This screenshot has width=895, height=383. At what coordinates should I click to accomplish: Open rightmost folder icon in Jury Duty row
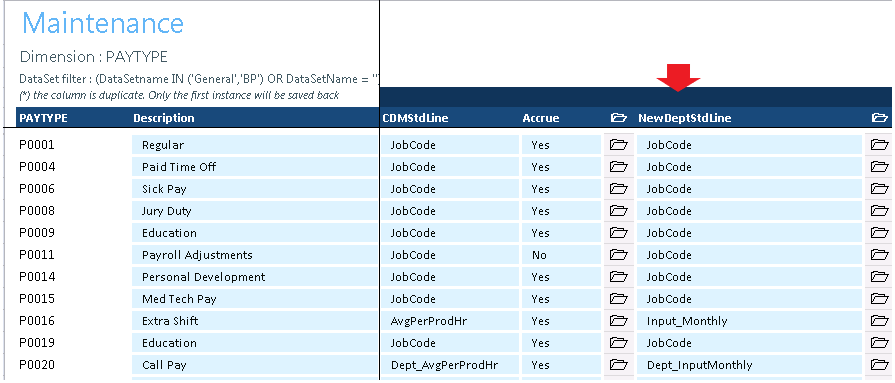click(x=880, y=211)
